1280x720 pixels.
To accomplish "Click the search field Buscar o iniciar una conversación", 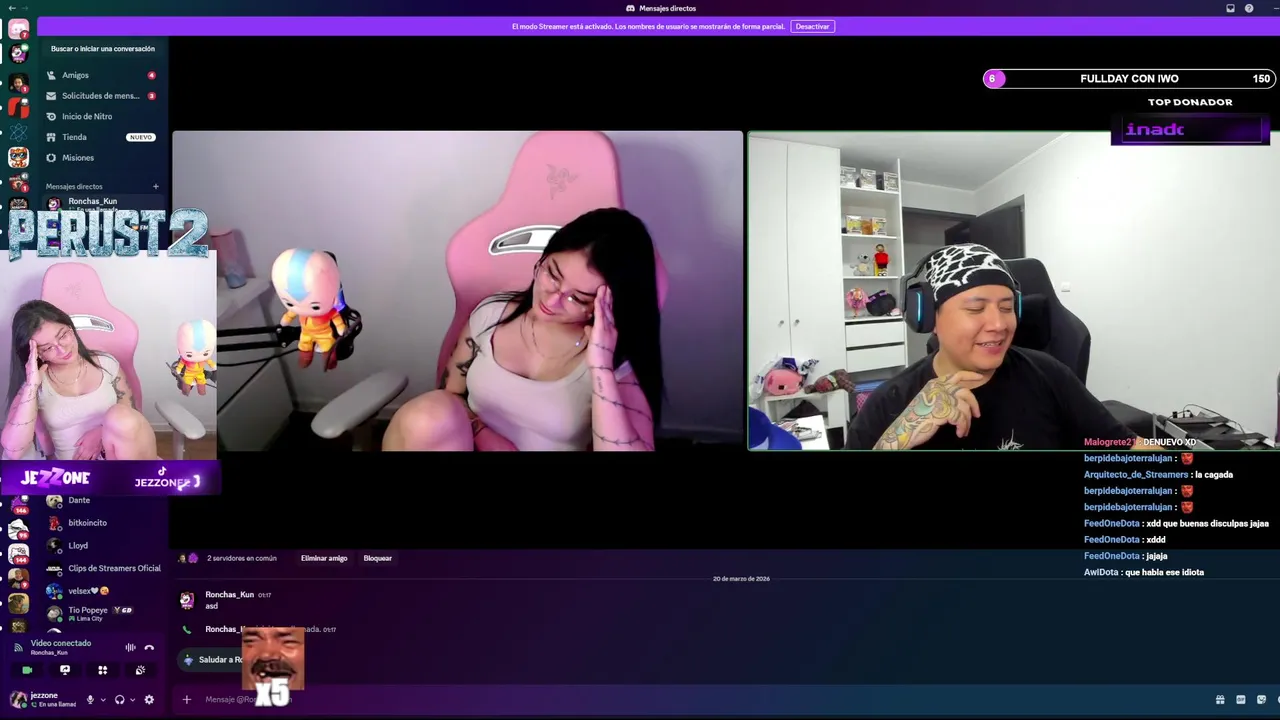I will [x=103, y=48].
